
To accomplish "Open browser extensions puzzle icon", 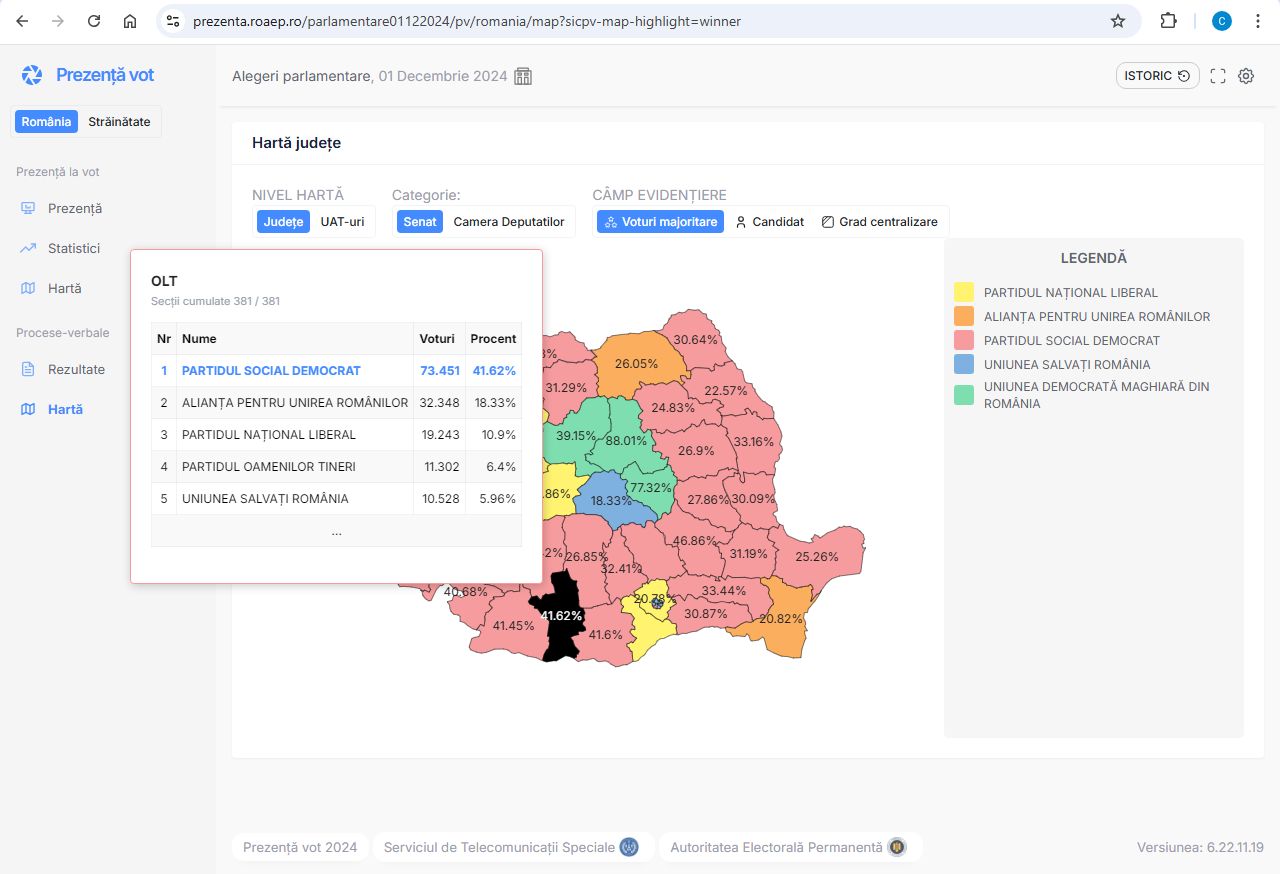I will (x=1168, y=21).
